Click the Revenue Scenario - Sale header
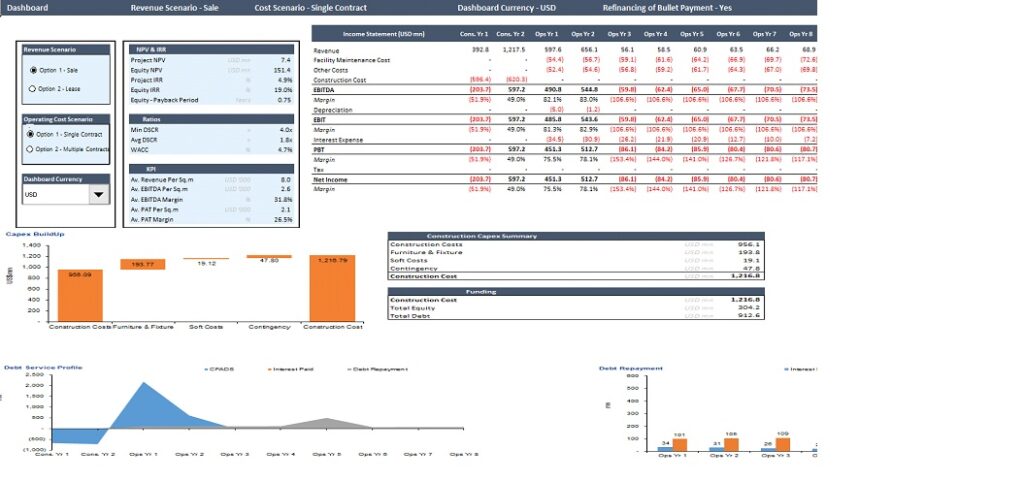1024x482 pixels. pos(176,8)
